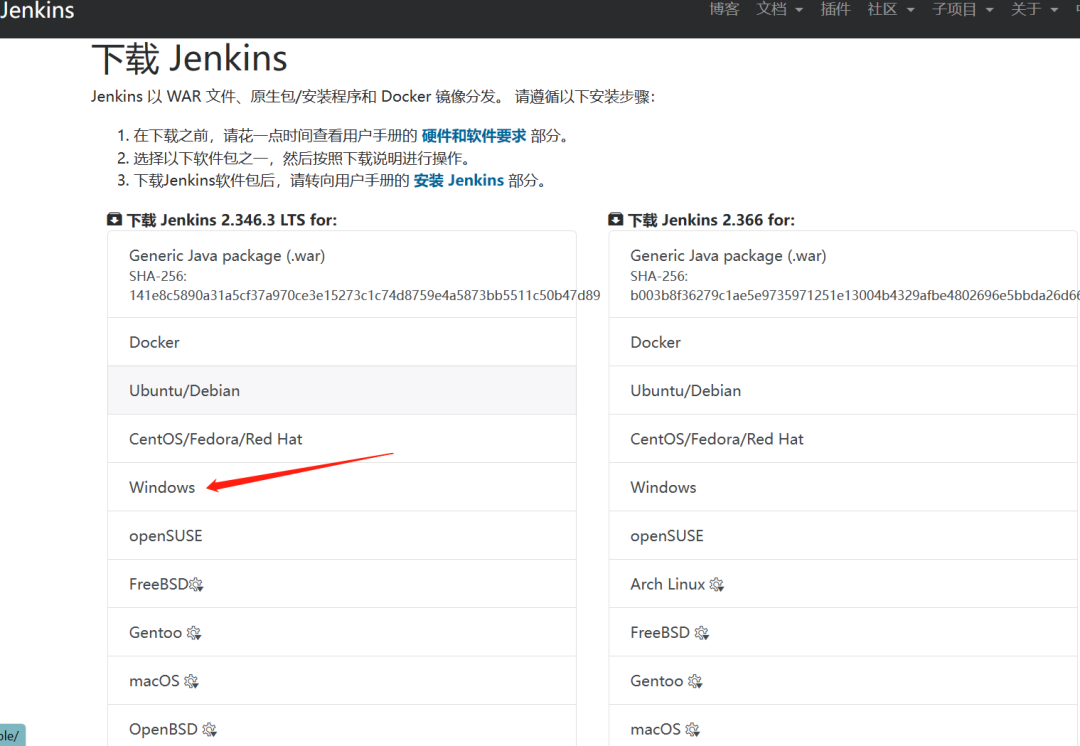Click gear icon next to LTS Gentoo
The image size is (1080, 746).
point(194,633)
